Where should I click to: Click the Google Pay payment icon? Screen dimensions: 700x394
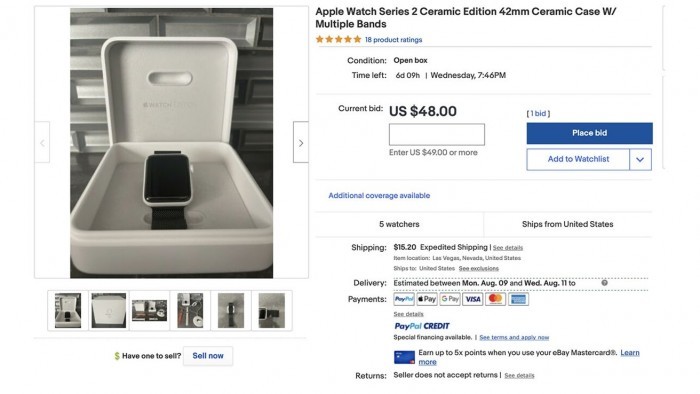tap(450, 299)
